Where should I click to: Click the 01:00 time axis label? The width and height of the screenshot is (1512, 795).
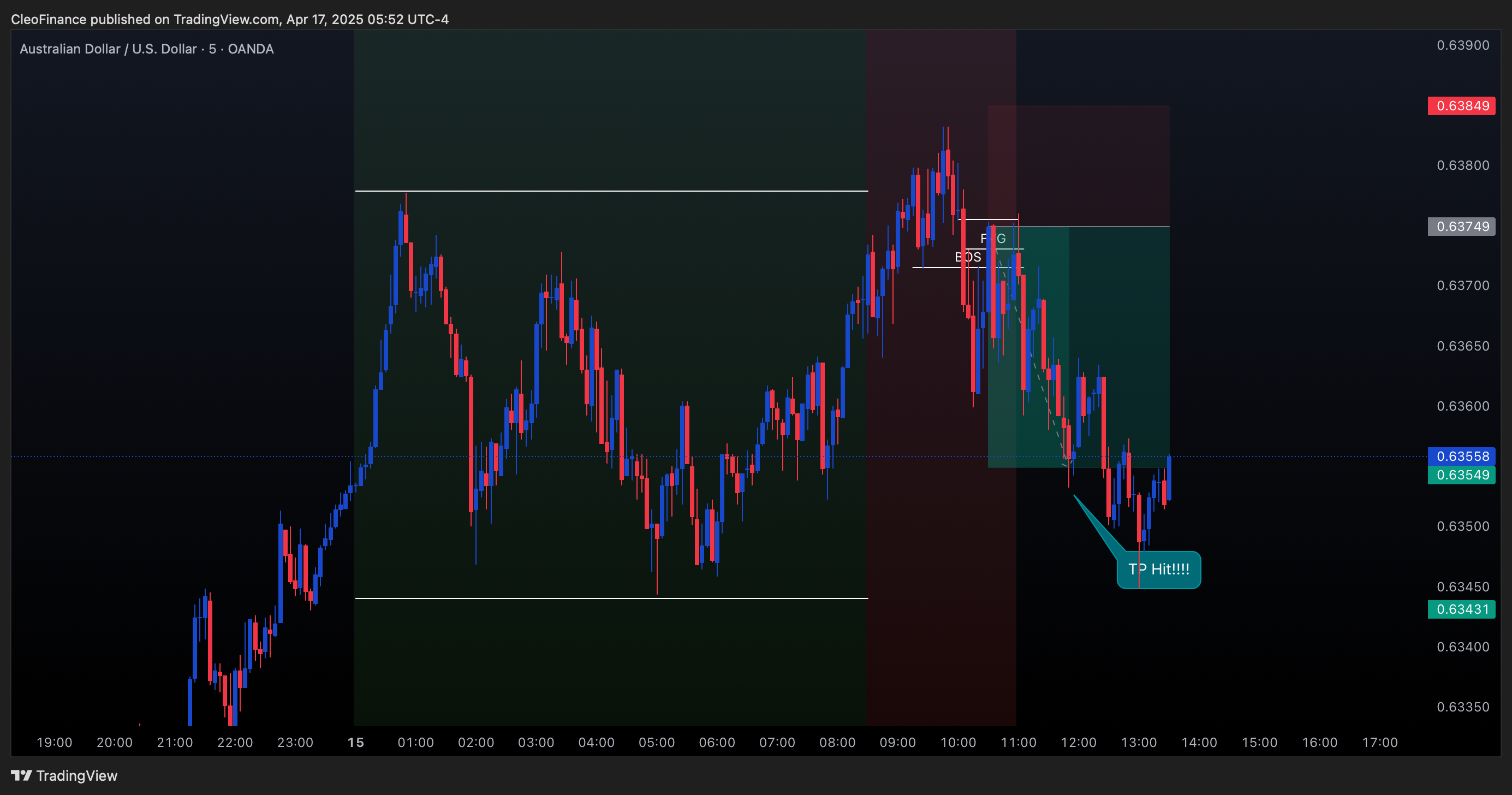(x=415, y=742)
